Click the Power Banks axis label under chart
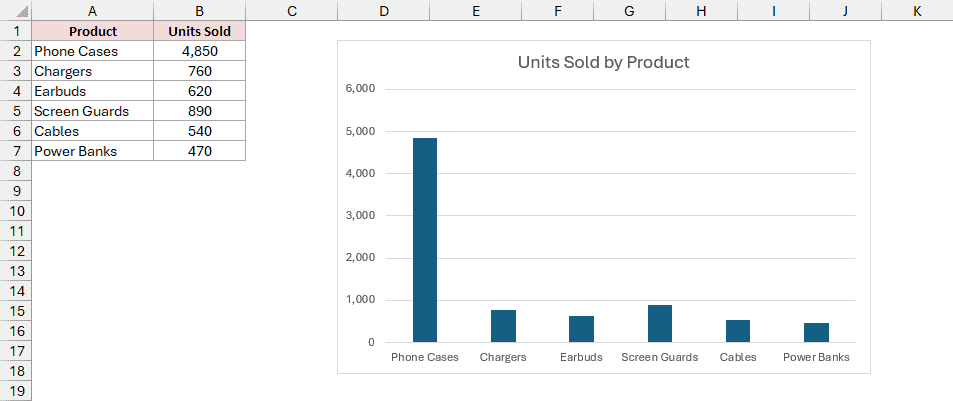This screenshot has width=953, height=401. (x=816, y=357)
